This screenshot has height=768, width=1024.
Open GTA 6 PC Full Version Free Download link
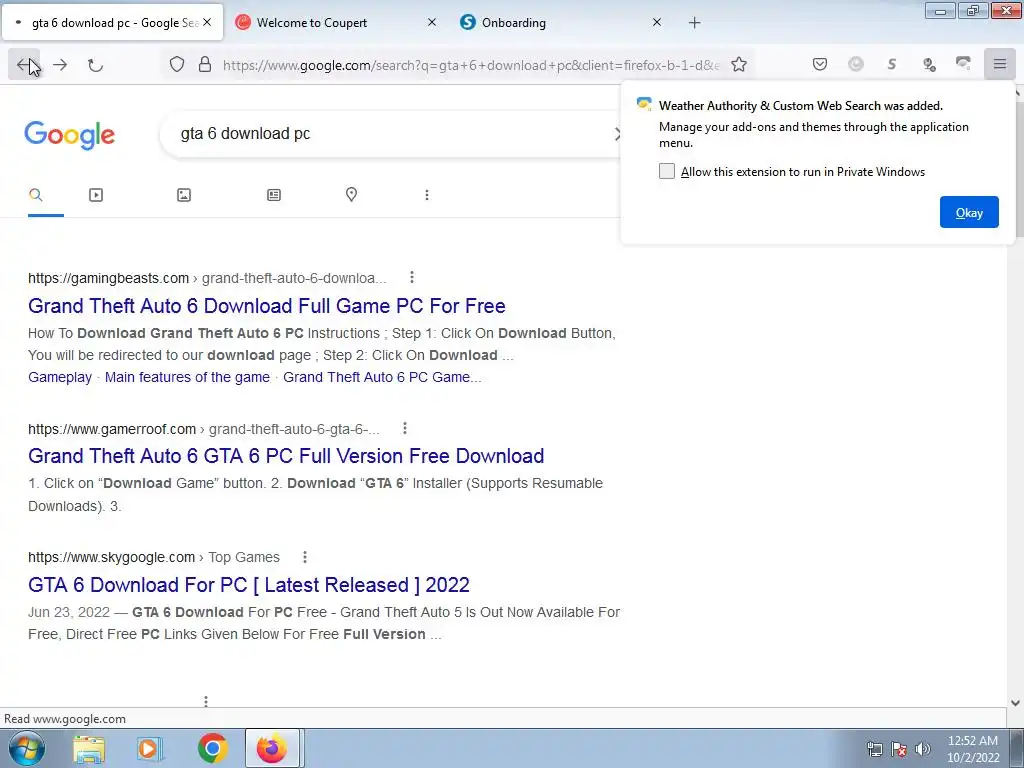coord(286,456)
